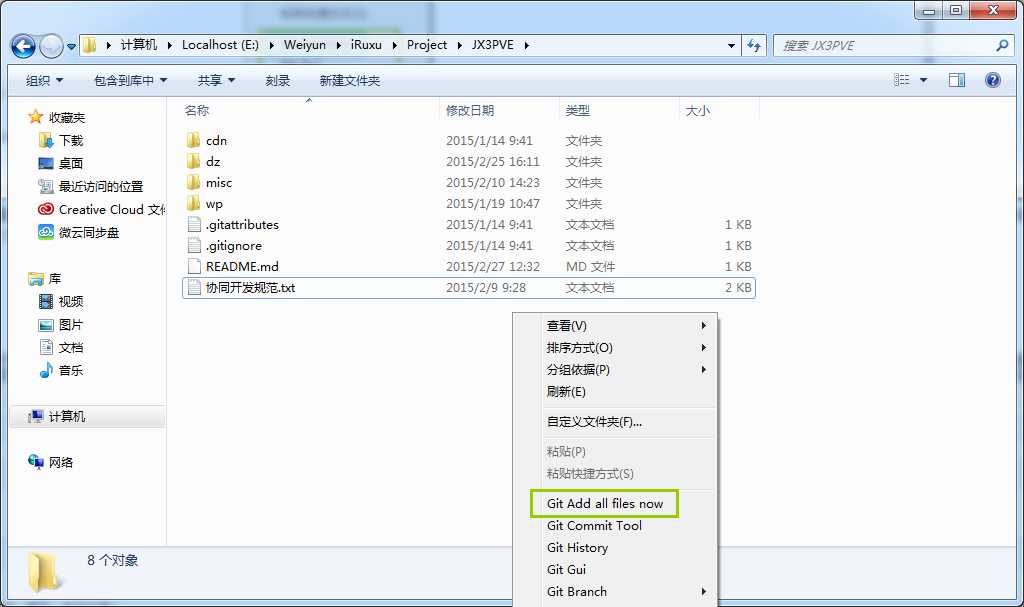The height and width of the screenshot is (607, 1024).
Task: Expand arrow after JX3PVE breadcrumb
Action: coord(526,45)
